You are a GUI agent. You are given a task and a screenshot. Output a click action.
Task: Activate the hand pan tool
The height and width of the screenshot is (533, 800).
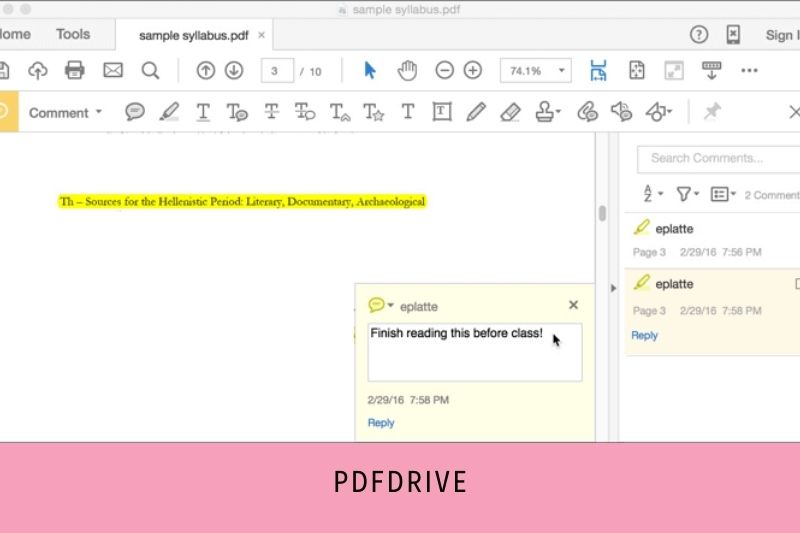[x=407, y=70]
